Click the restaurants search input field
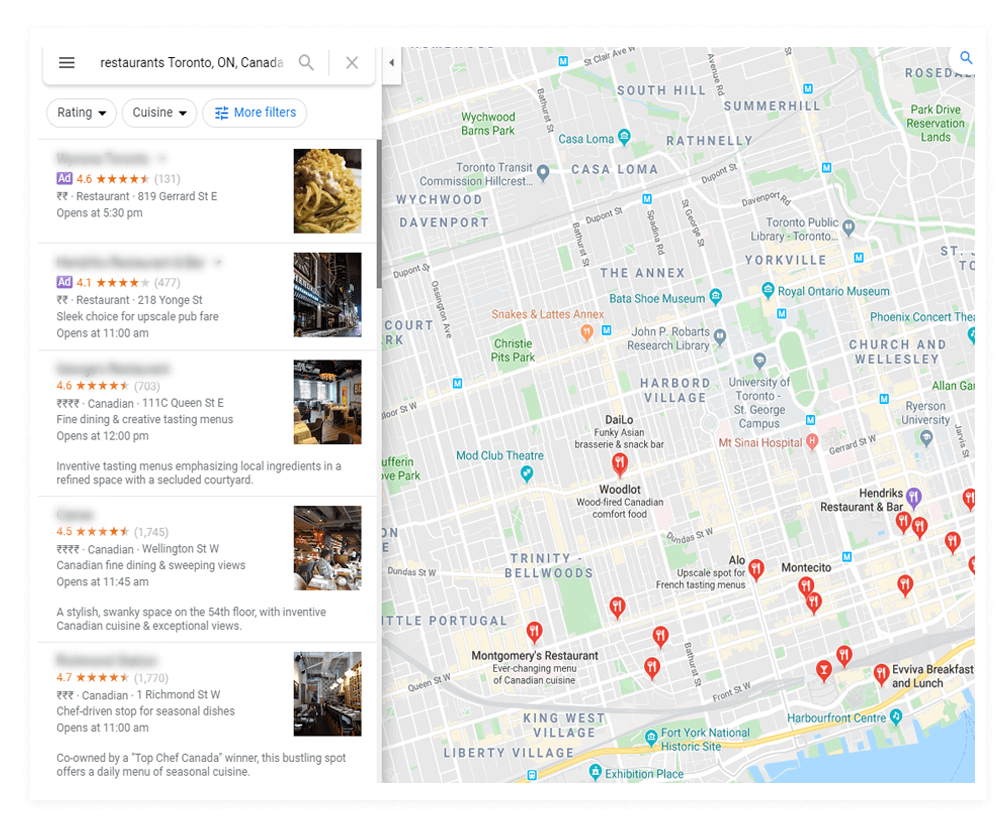The image size is (1007, 831). point(191,62)
